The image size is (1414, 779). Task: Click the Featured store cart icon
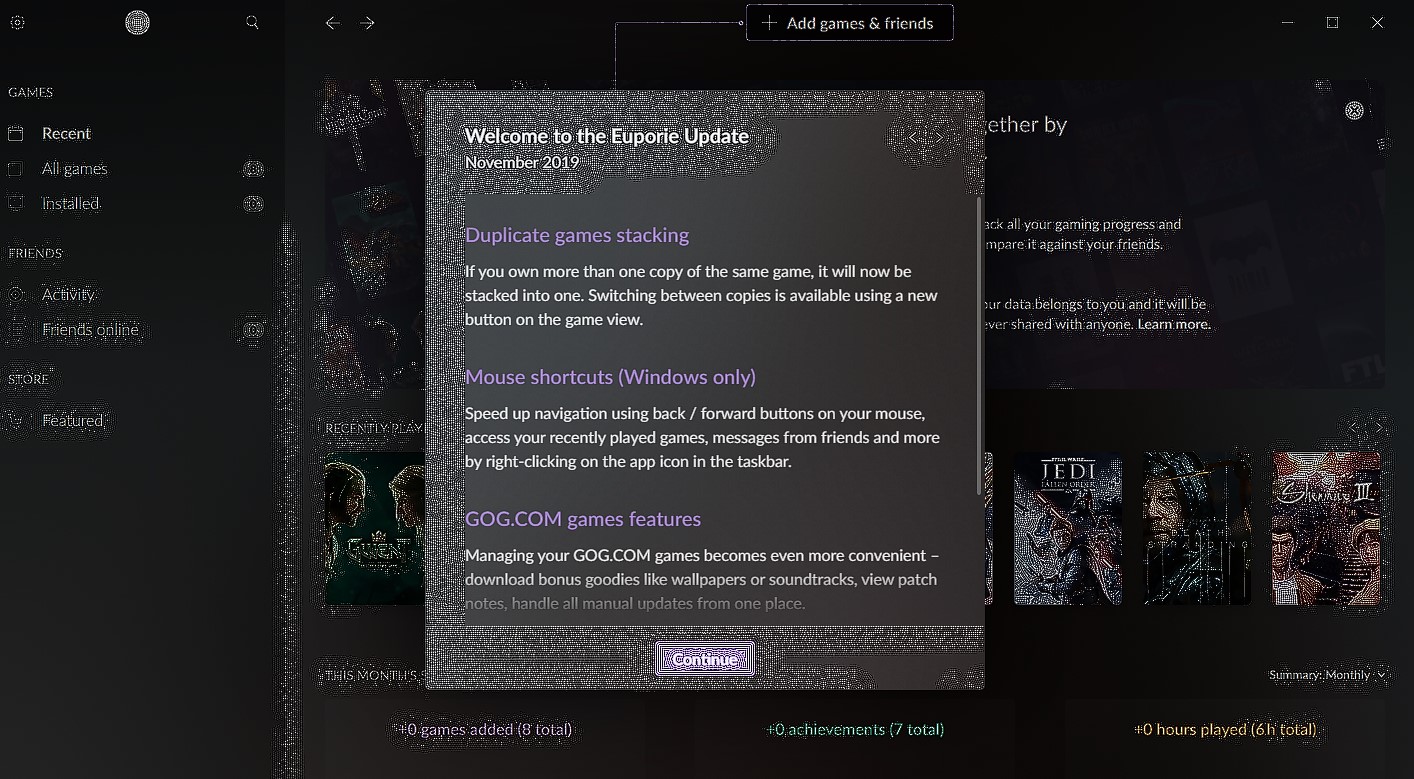tap(15, 421)
